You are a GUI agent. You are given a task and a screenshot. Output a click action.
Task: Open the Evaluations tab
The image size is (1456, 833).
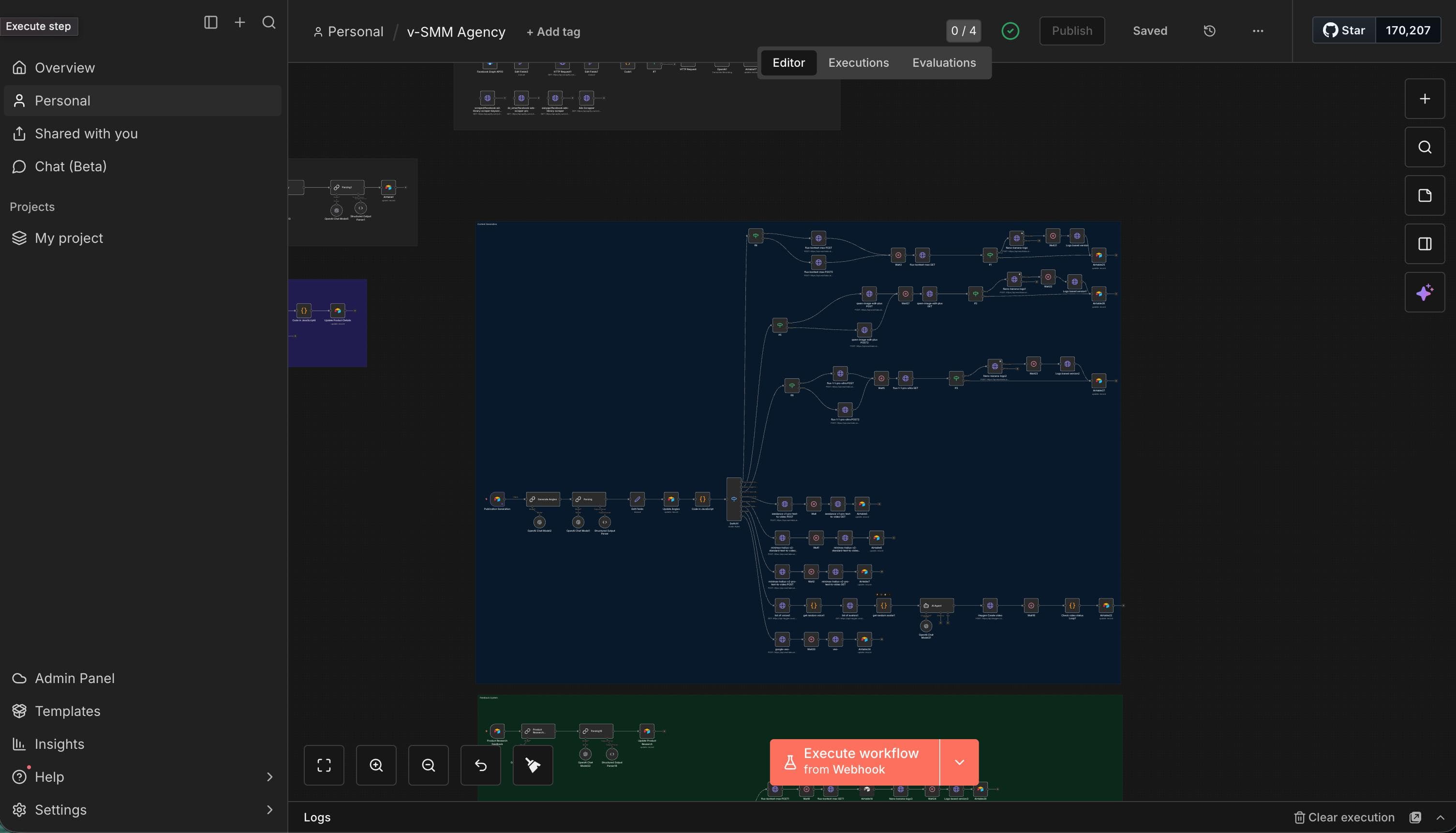[943, 63]
